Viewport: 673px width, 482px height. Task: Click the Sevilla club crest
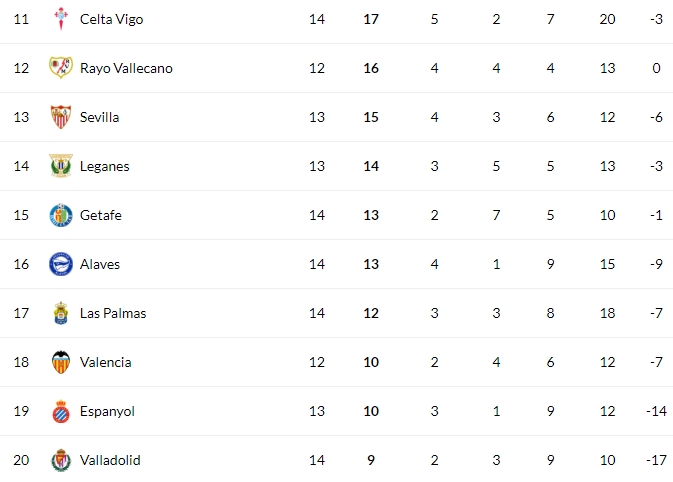[x=61, y=117]
